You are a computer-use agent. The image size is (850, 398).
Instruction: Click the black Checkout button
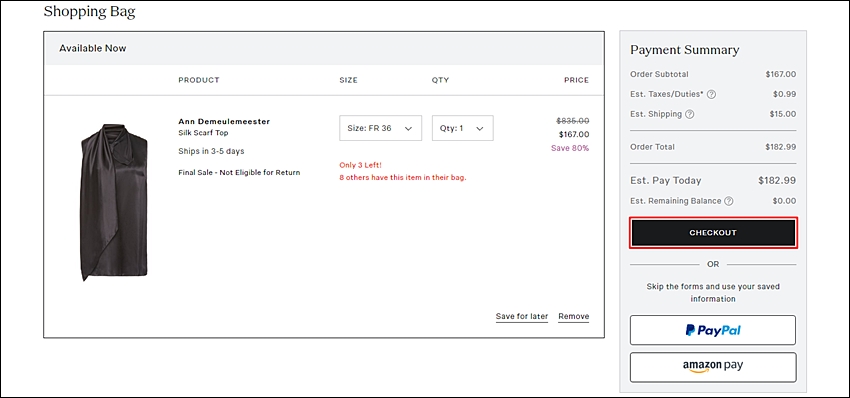click(713, 233)
